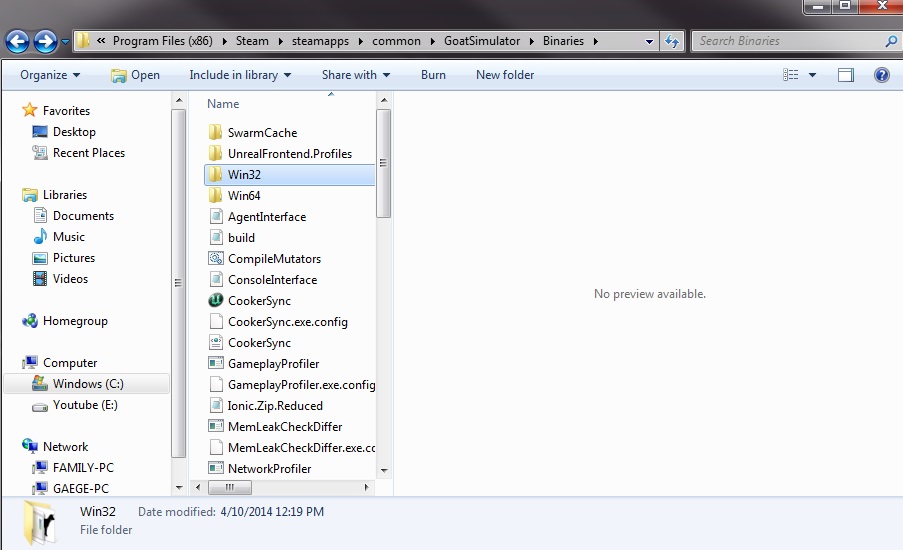Click New folder button
903x550 pixels.
coord(505,75)
